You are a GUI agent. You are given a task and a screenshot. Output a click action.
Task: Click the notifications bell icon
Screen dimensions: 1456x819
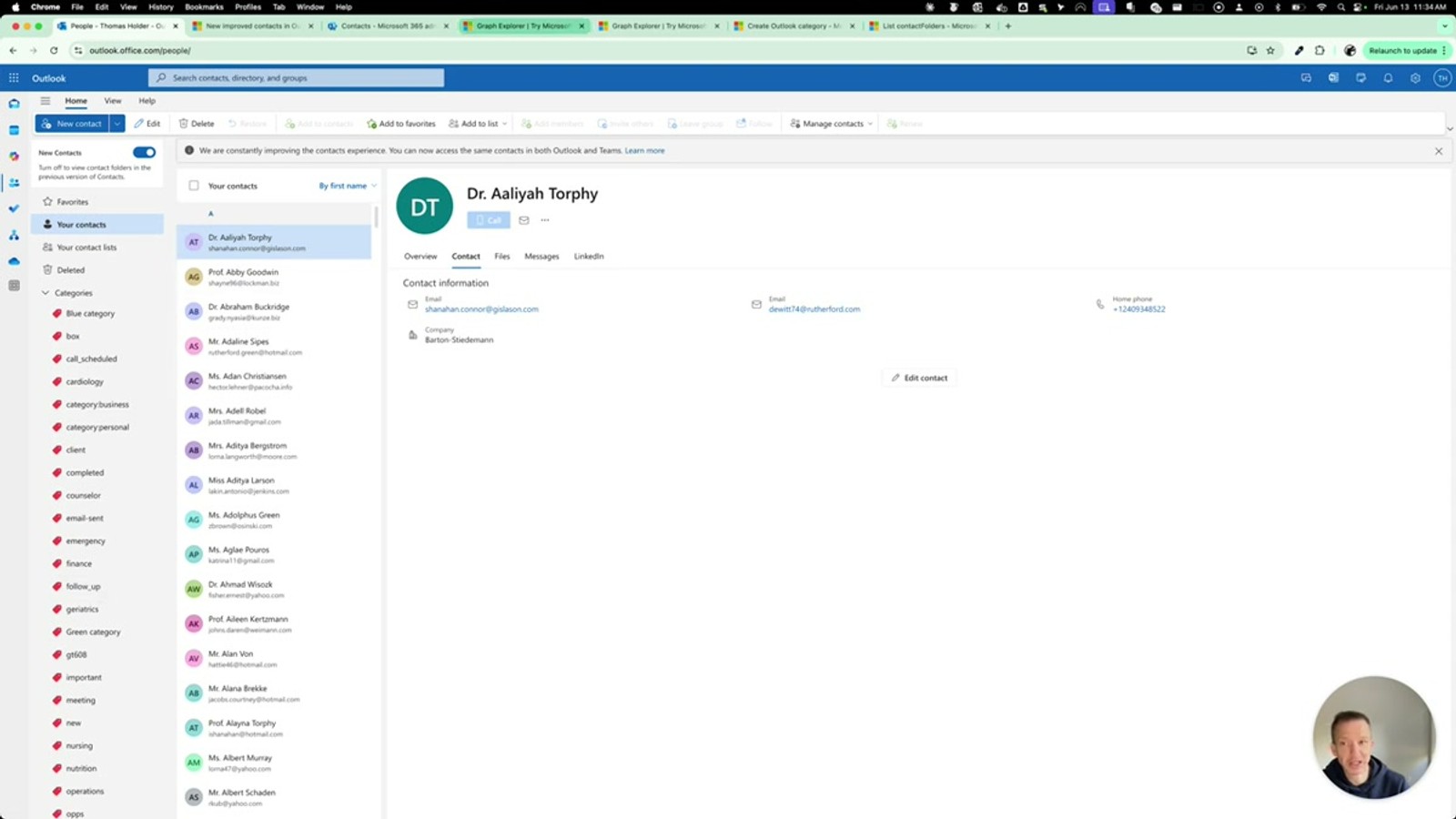(x=1388, y=78)
